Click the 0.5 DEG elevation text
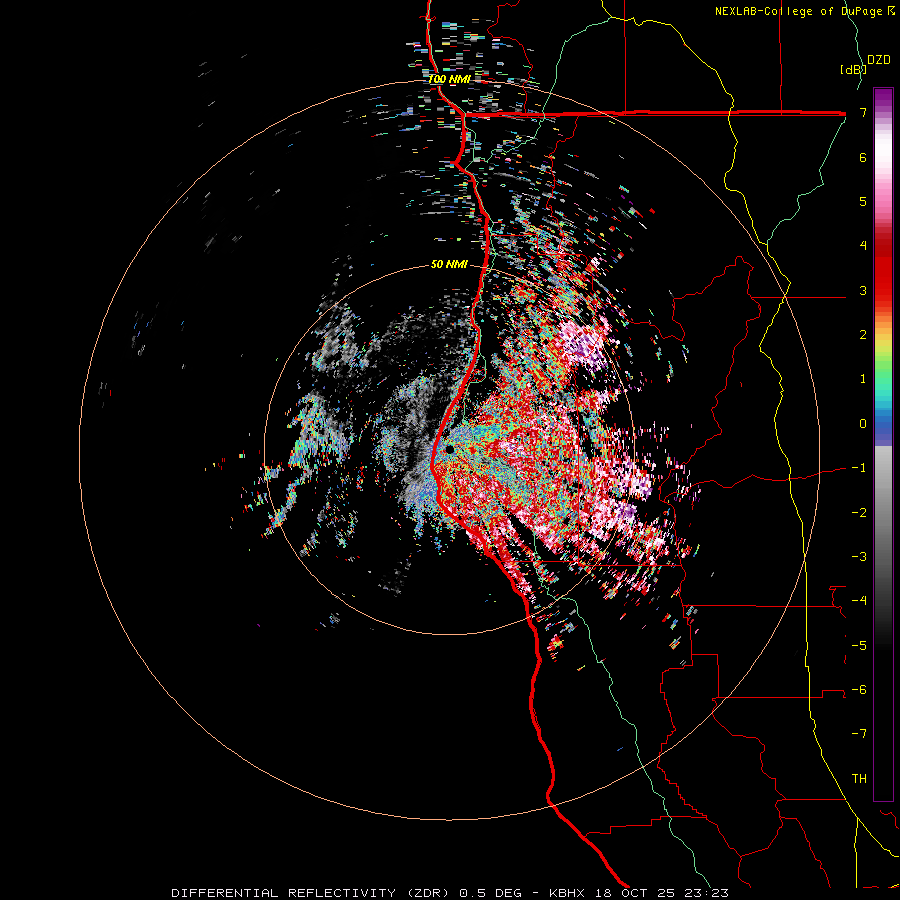The height and width of the screenshot is (900, 900). (490, 893)
